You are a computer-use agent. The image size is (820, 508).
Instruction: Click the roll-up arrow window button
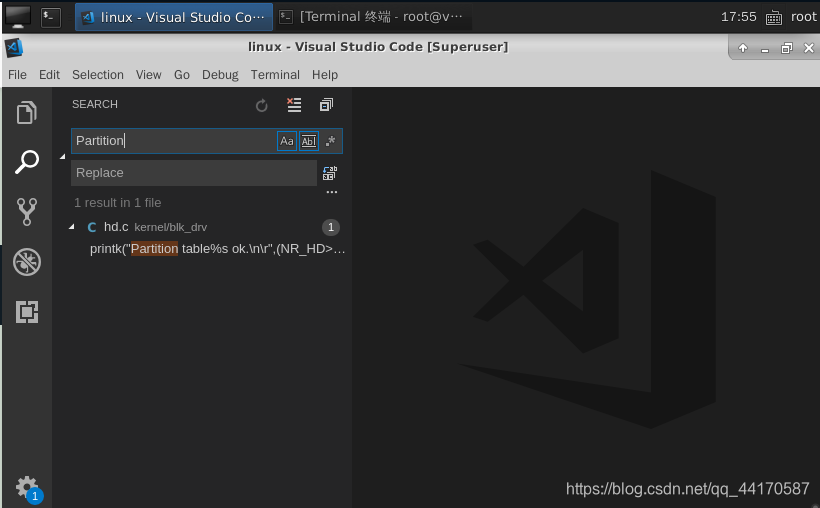click(x=743, y=48)
